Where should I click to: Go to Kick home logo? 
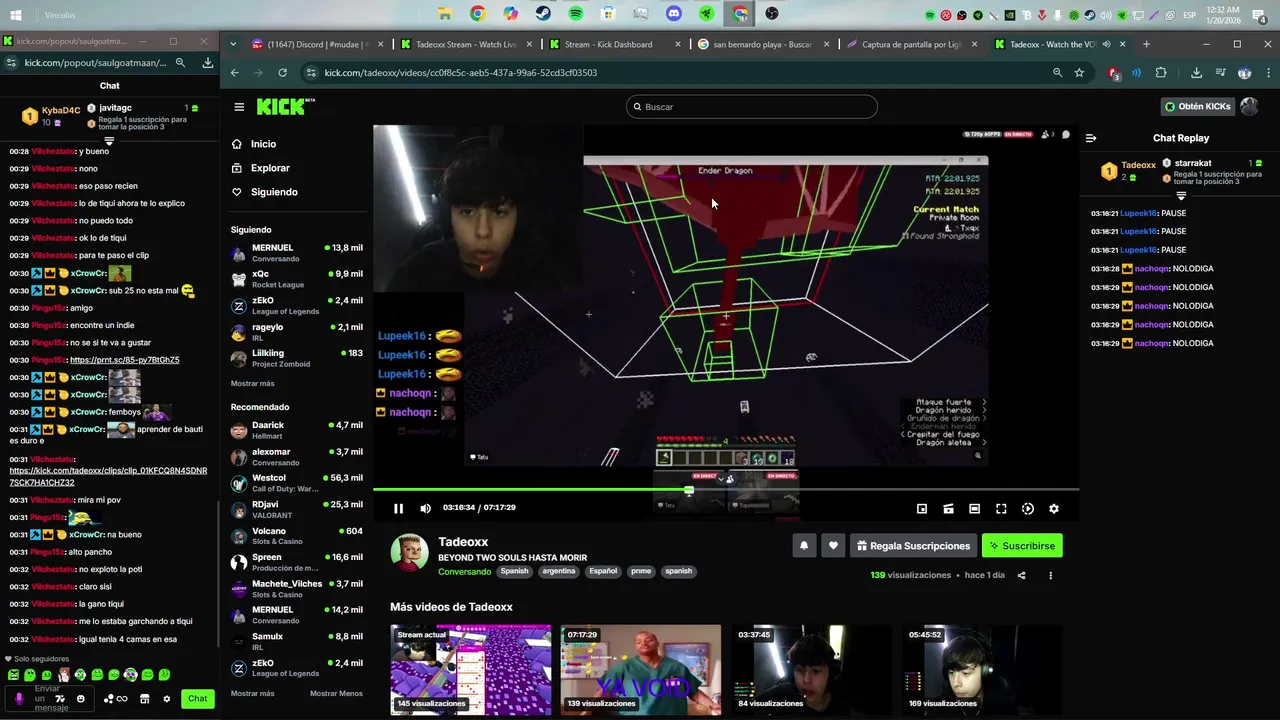285,107
